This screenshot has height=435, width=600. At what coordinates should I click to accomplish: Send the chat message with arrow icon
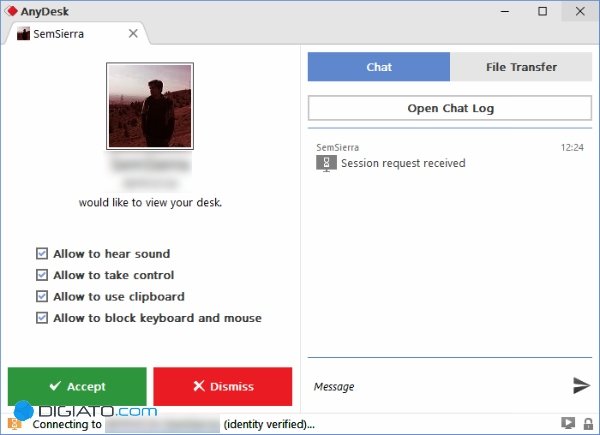581,385
